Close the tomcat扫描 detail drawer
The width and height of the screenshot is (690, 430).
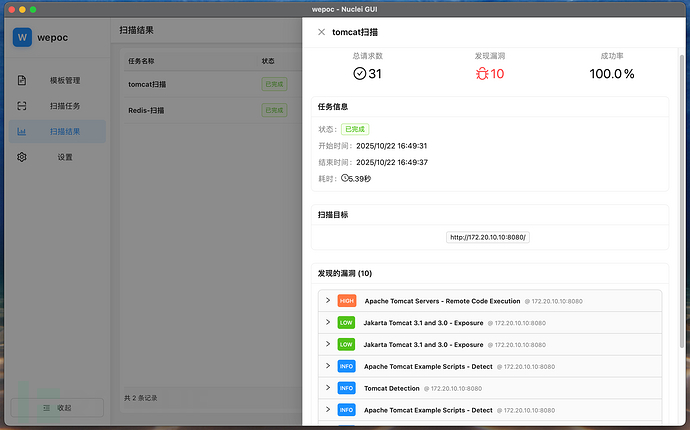321,32
